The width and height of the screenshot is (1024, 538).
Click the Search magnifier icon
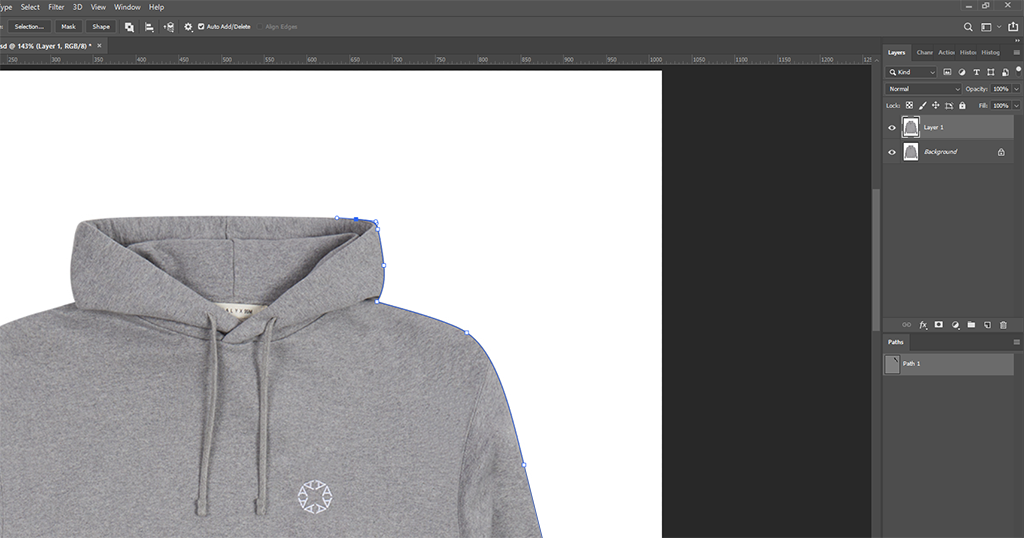coord(968,27)
